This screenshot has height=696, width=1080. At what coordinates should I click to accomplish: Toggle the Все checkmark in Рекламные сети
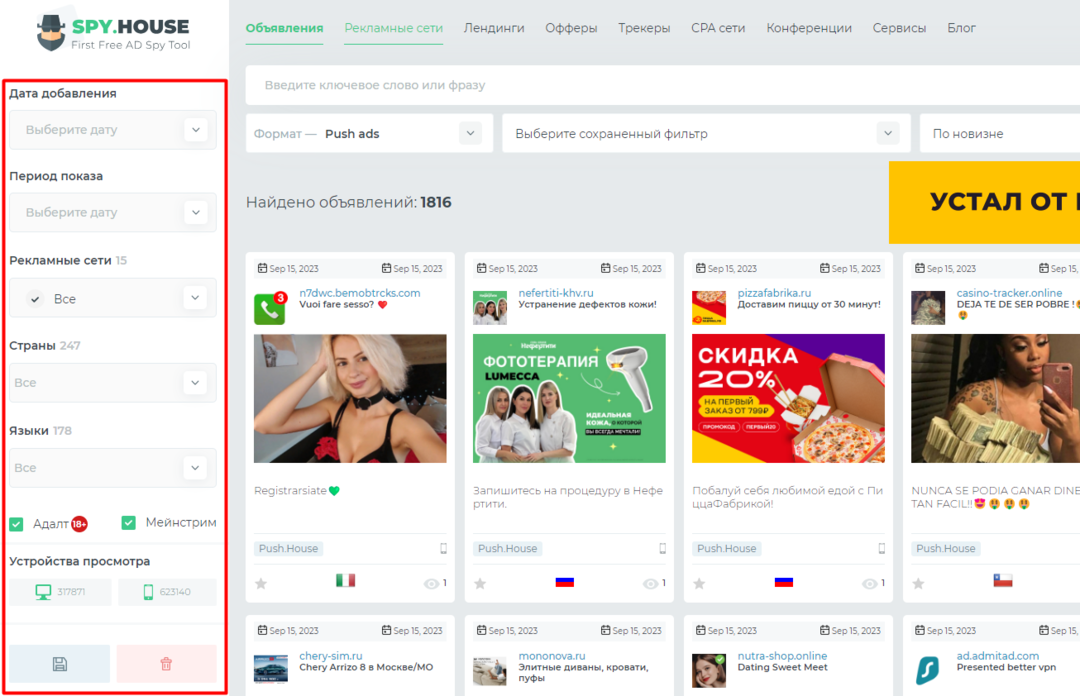coord(36,299)
